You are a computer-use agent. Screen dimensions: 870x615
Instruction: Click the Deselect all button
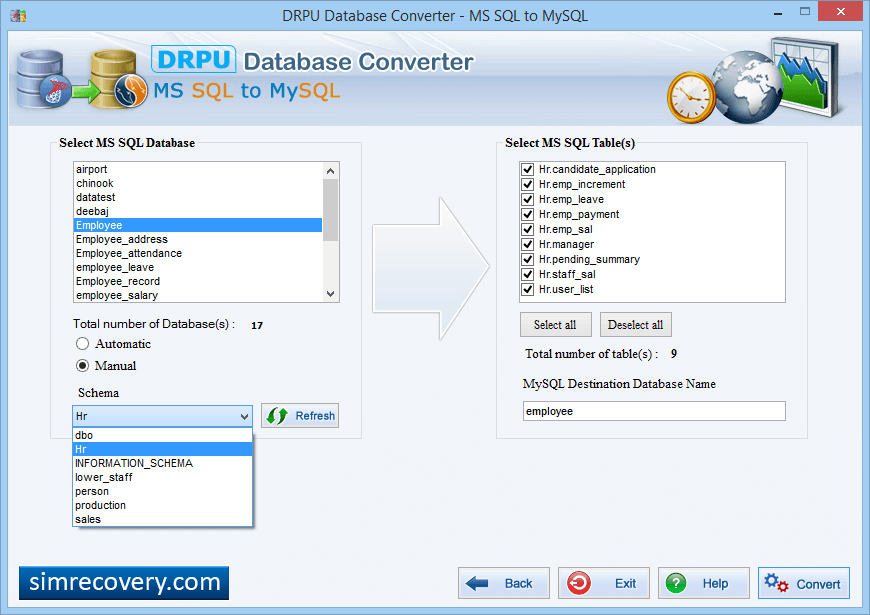coord(635,325)
